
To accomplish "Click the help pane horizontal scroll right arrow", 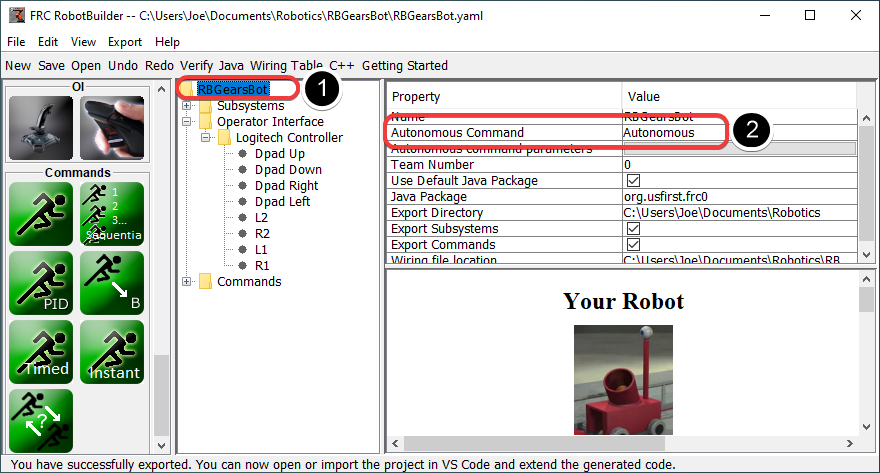I will coord(850,443).
